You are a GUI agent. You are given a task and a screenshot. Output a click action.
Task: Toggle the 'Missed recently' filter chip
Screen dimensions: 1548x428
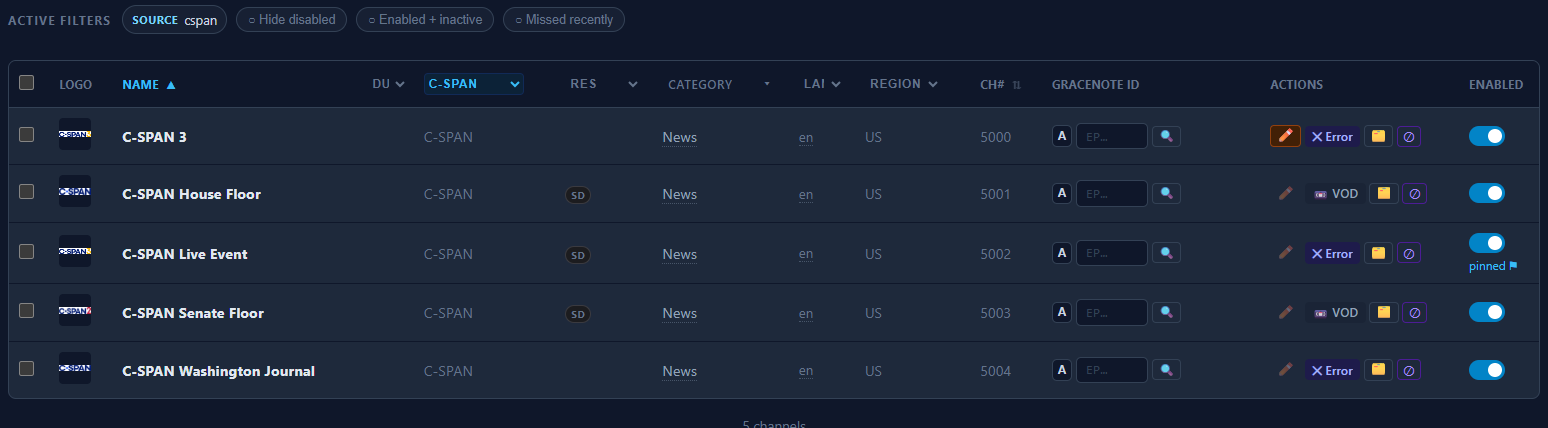[564, 20]
